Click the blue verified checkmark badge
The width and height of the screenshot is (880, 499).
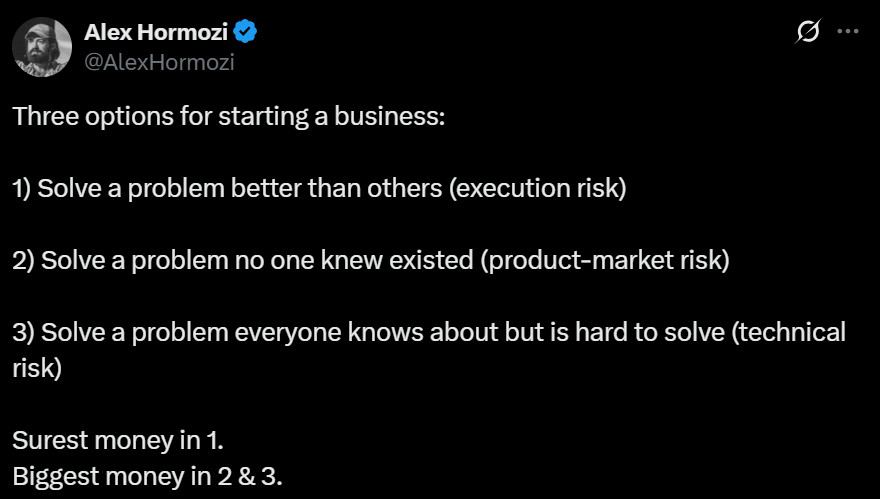[246, 32]
